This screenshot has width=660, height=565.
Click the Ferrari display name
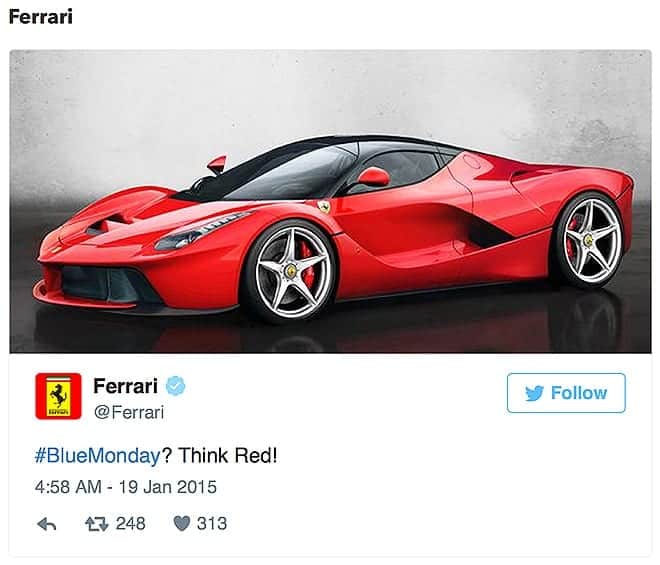125,386
